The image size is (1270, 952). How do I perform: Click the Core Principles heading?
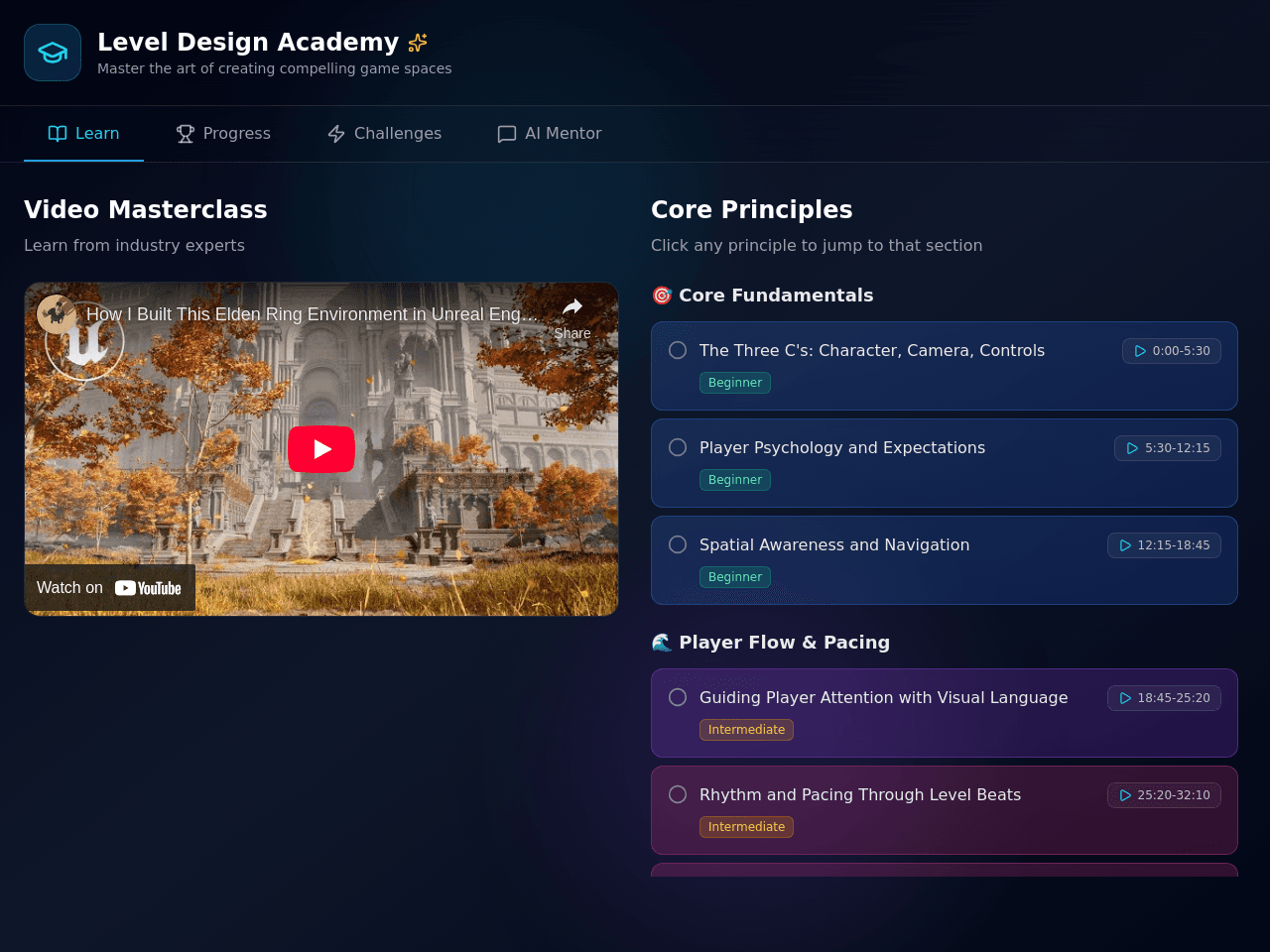752,209
